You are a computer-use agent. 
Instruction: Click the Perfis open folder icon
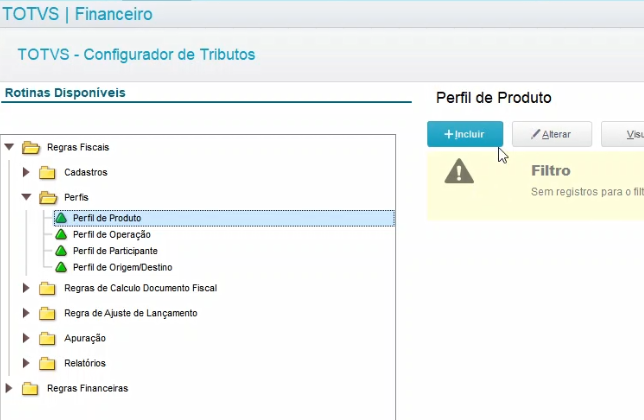[x=48, y=197]
